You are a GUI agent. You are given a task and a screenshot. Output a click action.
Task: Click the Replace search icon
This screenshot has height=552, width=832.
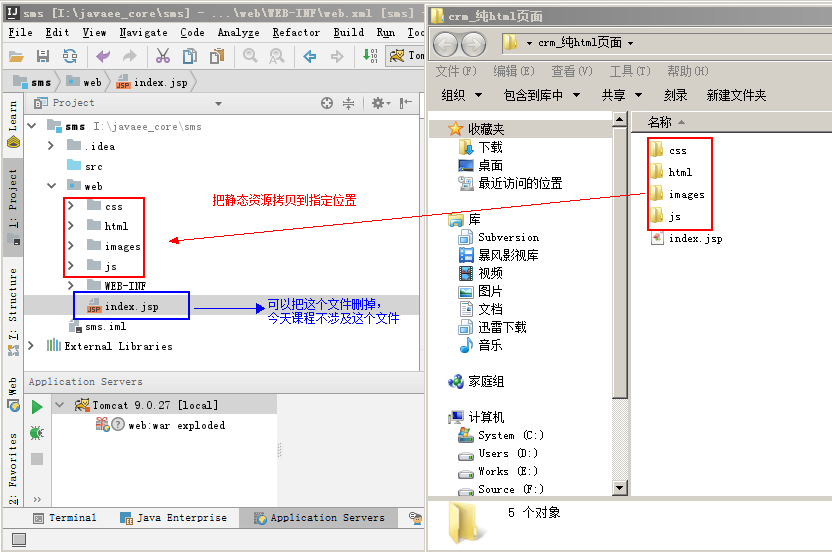pyautogui.click(x=276, y=56)
